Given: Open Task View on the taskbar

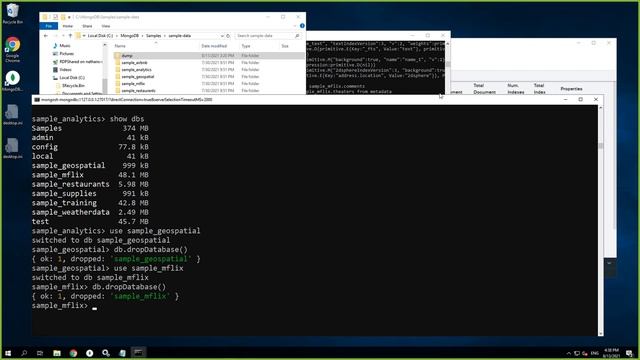Looking at the screenshot, I should click(40, 353).
